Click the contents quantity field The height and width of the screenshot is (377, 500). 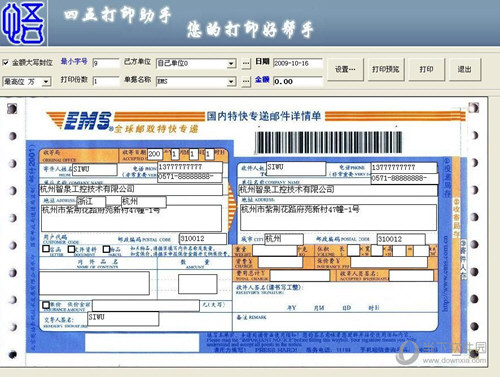tap(198, 284)
